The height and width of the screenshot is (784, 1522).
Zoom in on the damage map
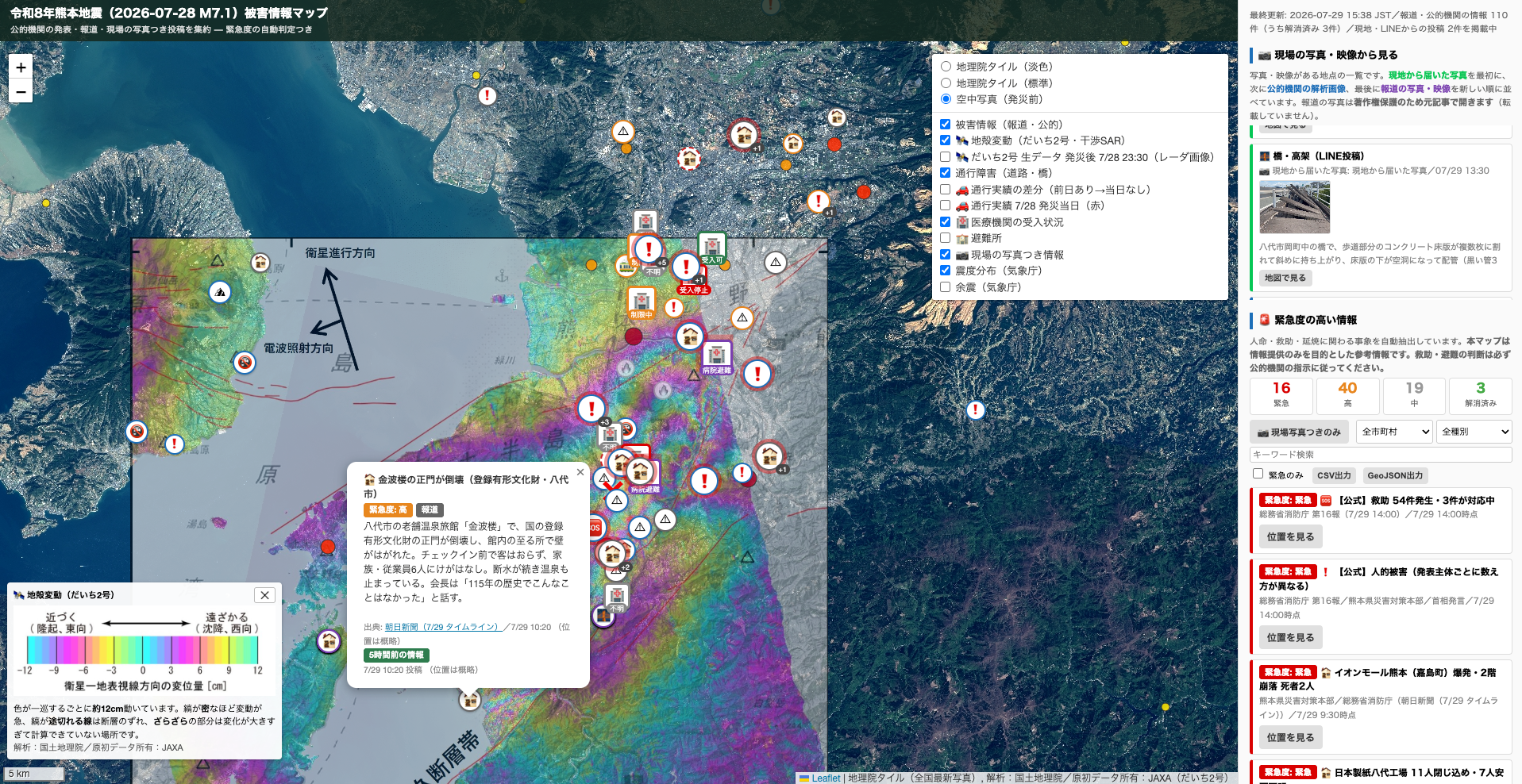coord(21,67)
